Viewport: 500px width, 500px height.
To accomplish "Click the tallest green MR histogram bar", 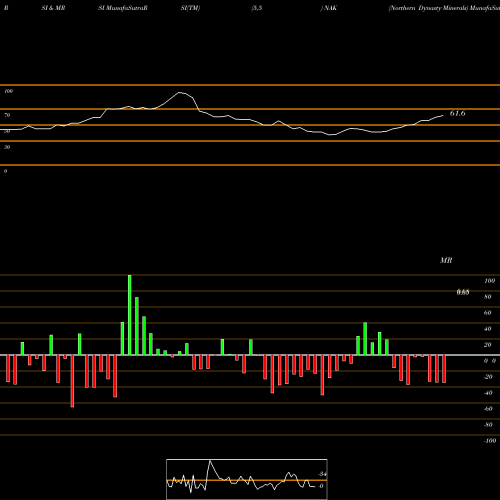I will (x=130, y=315).
